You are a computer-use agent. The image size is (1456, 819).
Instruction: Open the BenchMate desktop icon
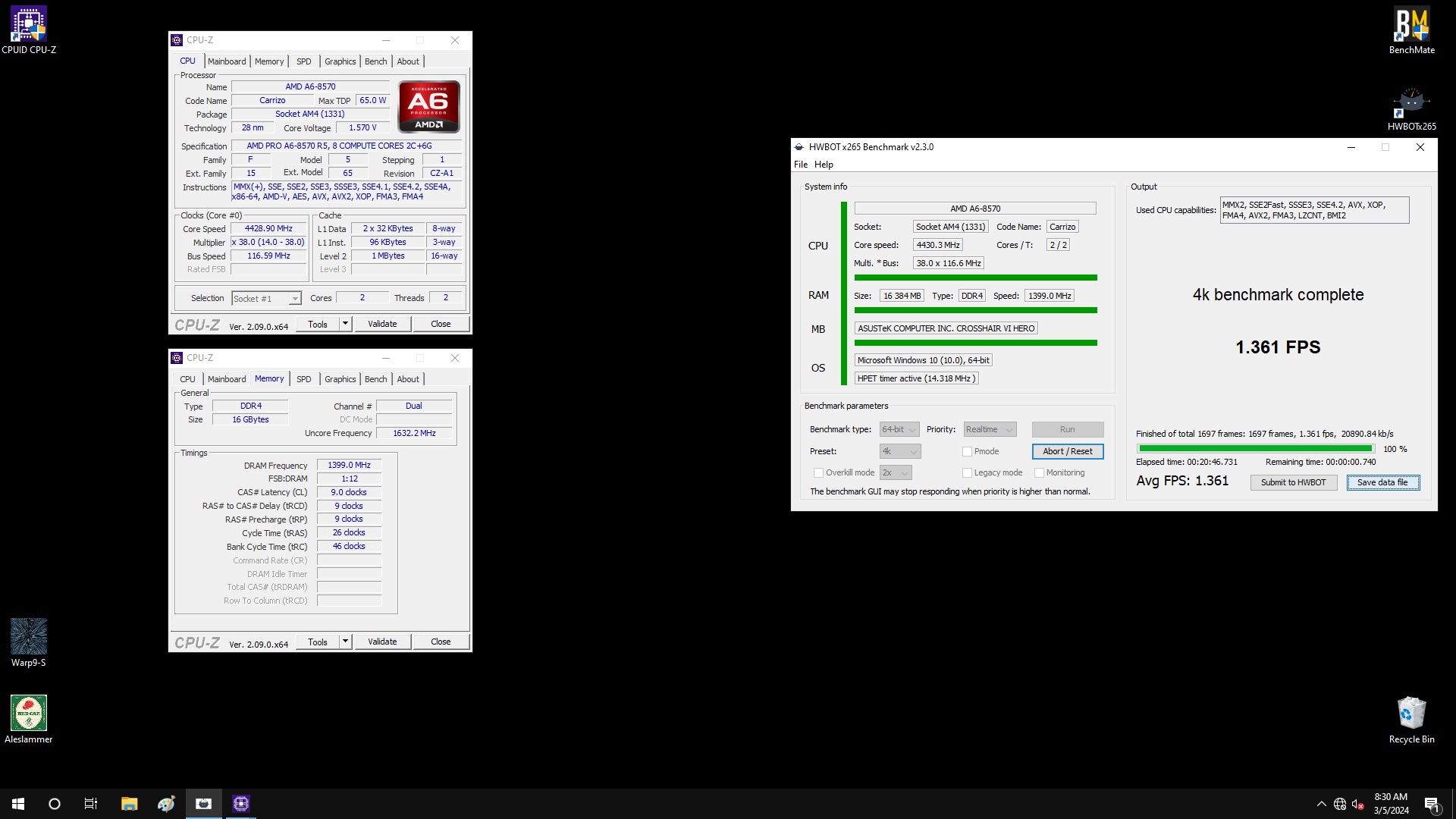(1411, 30)
